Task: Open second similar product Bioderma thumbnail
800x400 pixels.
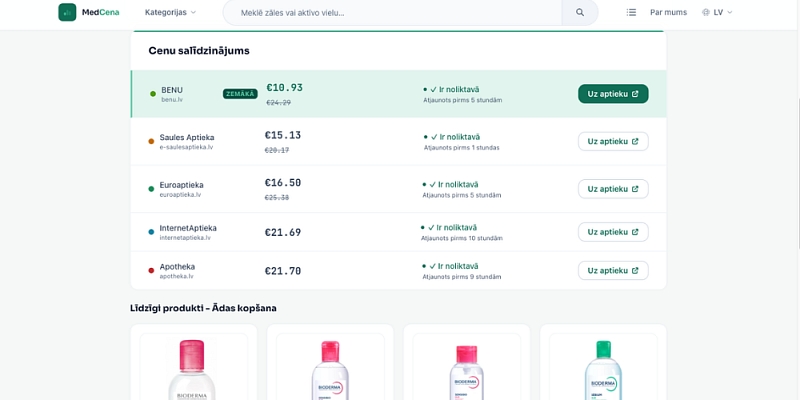Action: (330, 367)
